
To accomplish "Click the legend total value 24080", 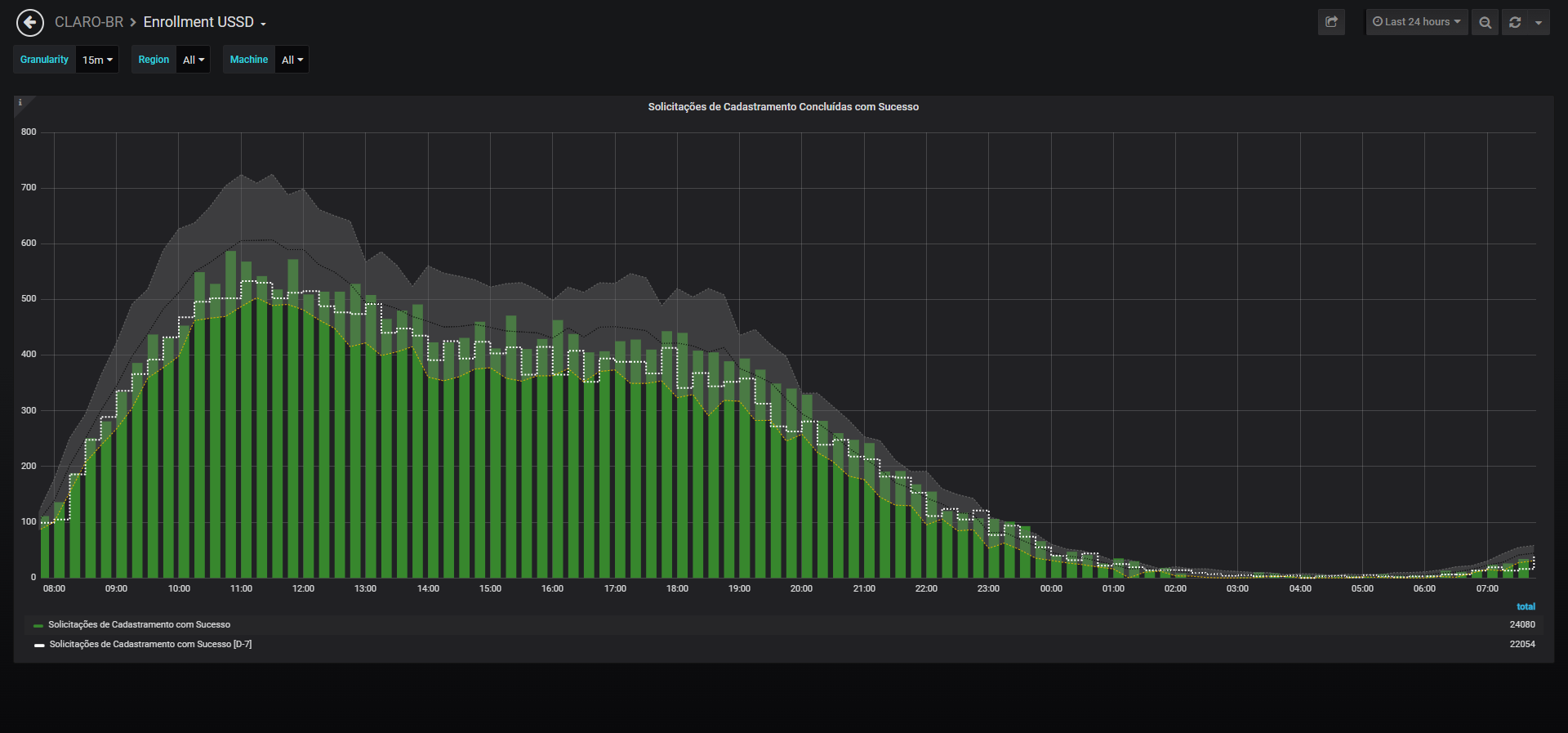I will (x=1522, y=625).
